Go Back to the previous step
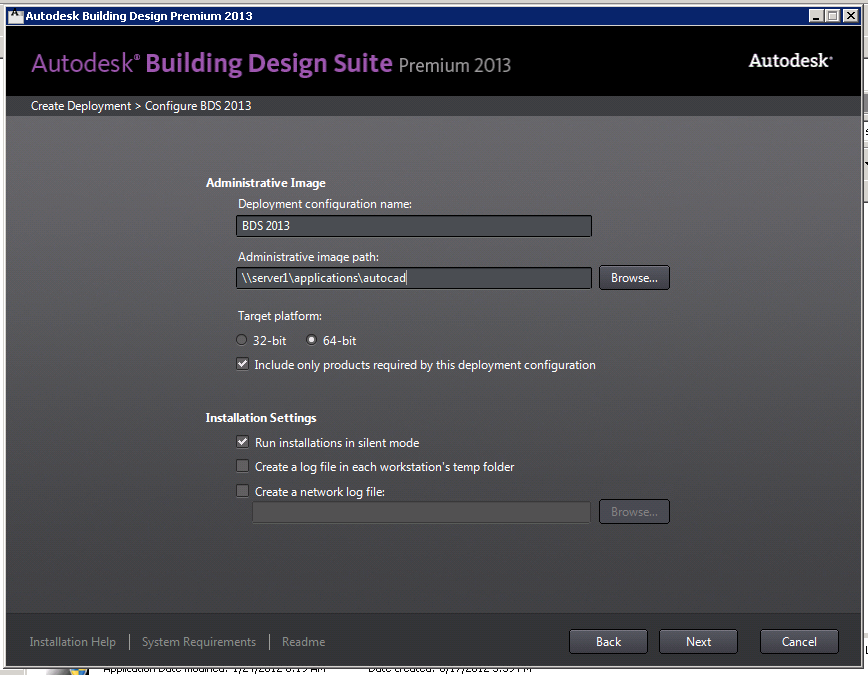This screenshot has width=868, height=675. [x=608, y=642]
